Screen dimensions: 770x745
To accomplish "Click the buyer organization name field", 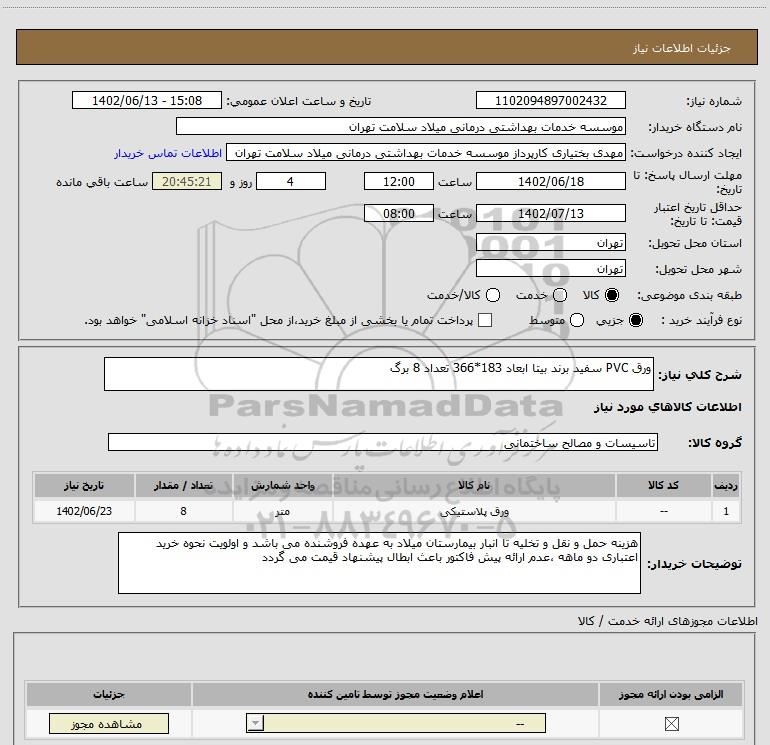I will [x=401, y=126].
